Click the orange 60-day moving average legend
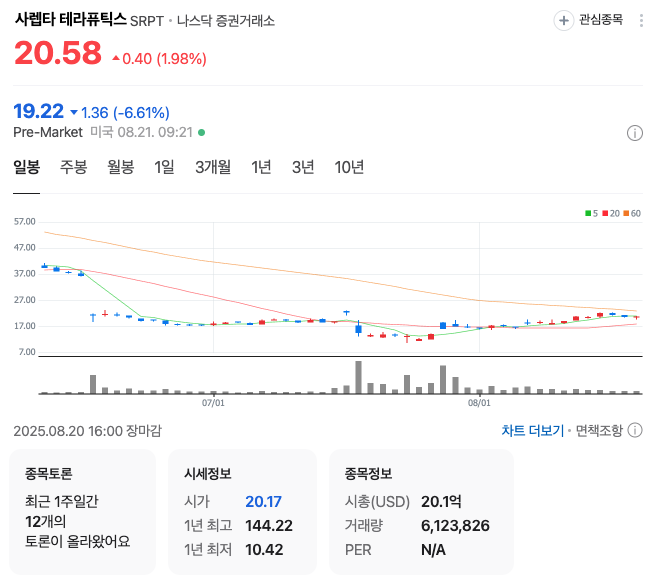 [632, 213]
